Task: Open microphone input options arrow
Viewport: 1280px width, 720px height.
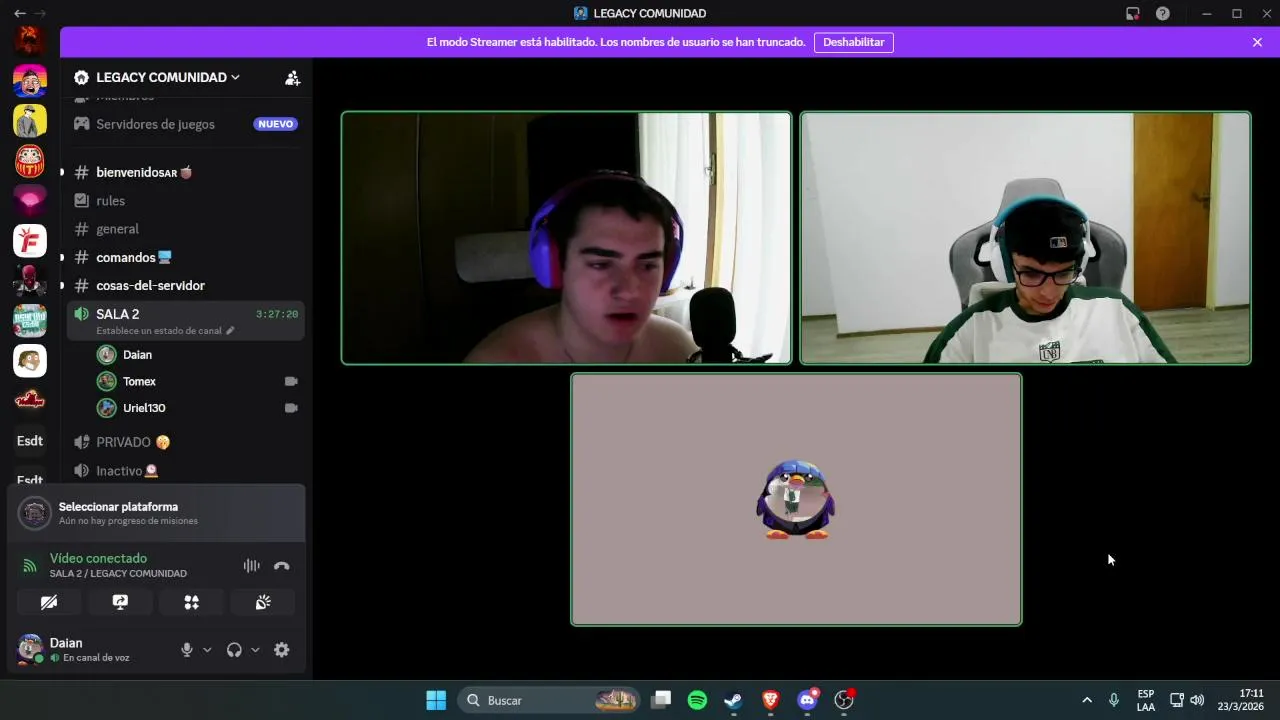Action: point(207,650)
